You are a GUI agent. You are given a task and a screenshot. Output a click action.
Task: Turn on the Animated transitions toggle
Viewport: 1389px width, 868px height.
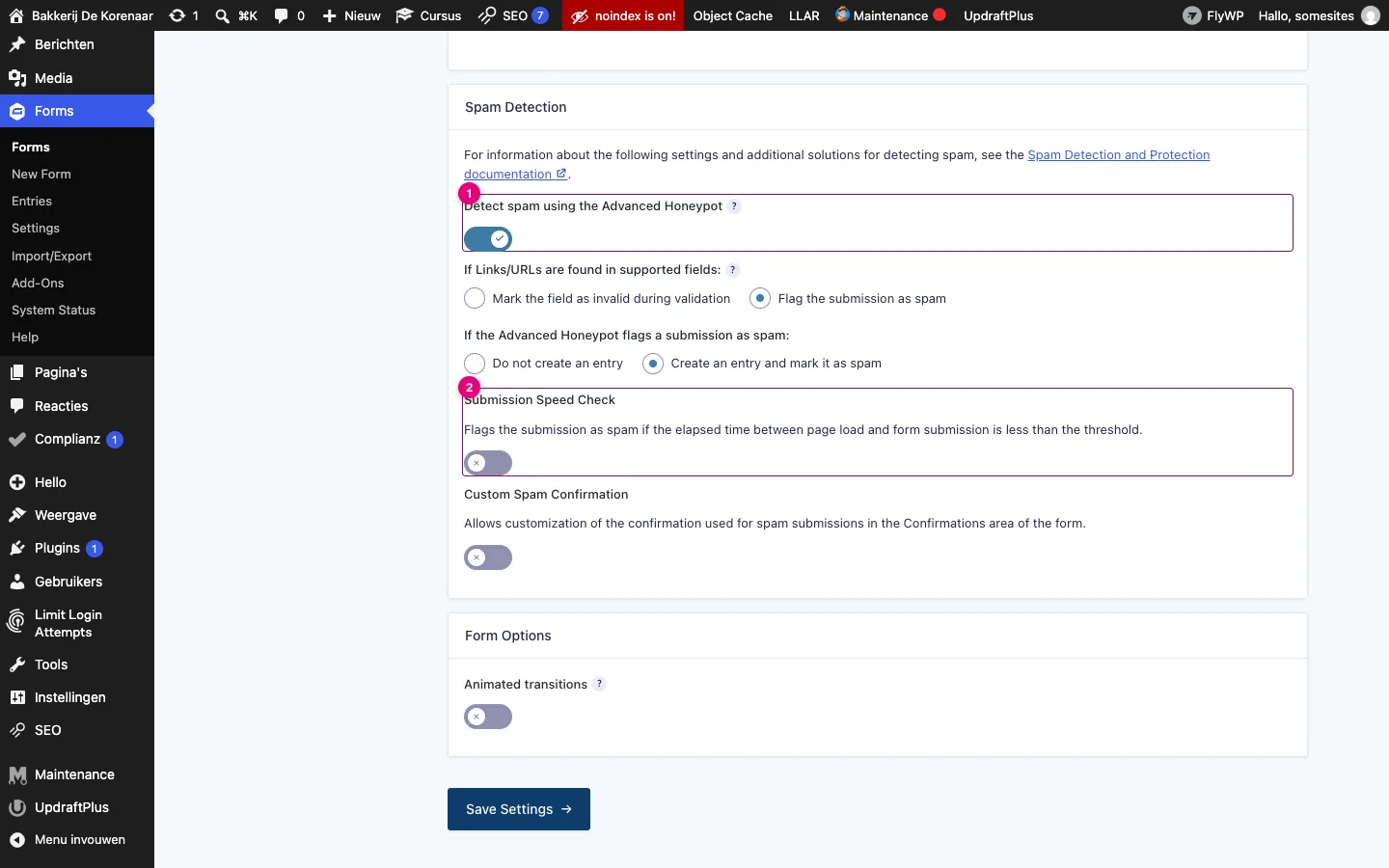tap(488, 717)
